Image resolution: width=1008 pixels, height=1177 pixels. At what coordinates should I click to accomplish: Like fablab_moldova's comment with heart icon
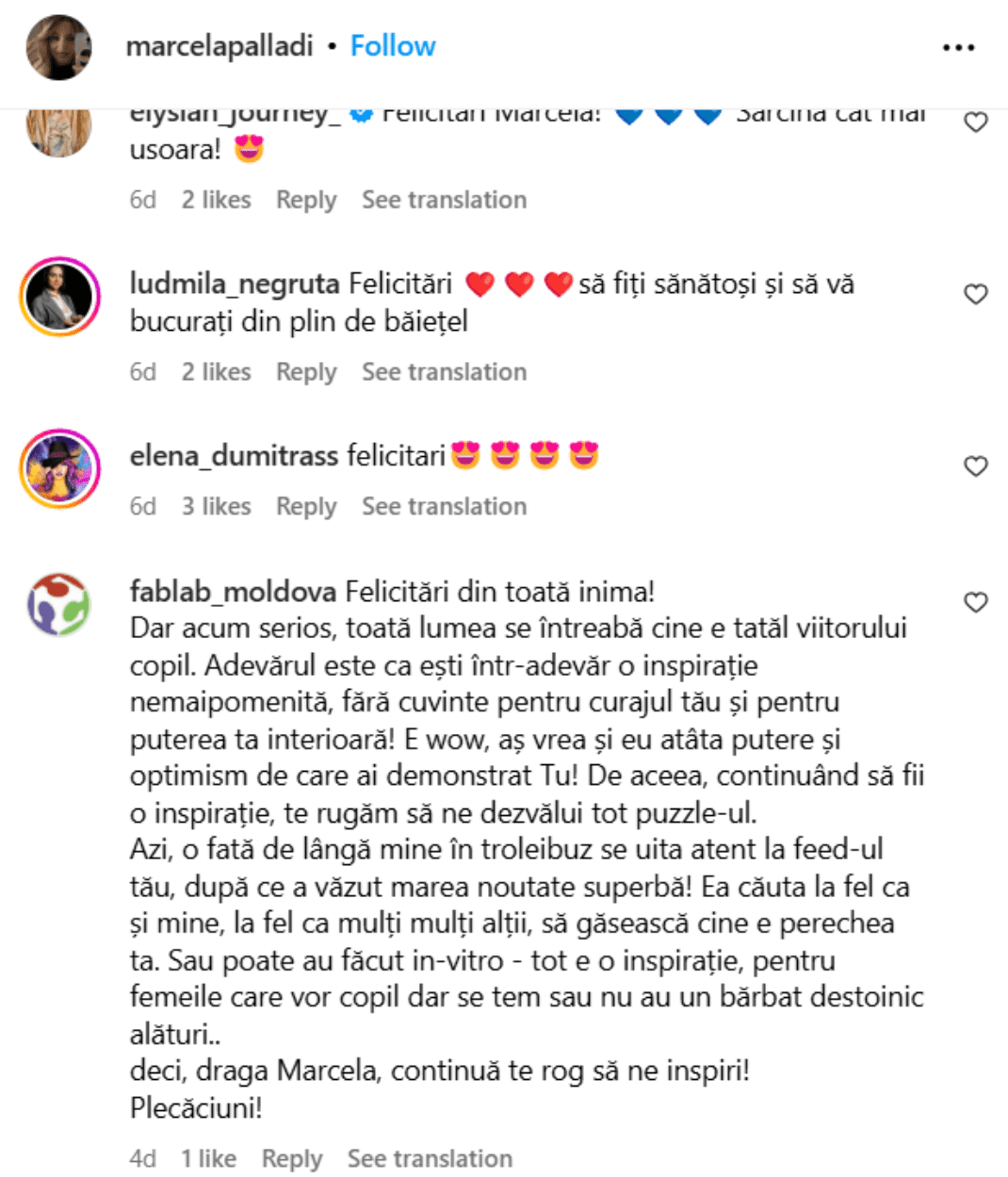point(976,602)
